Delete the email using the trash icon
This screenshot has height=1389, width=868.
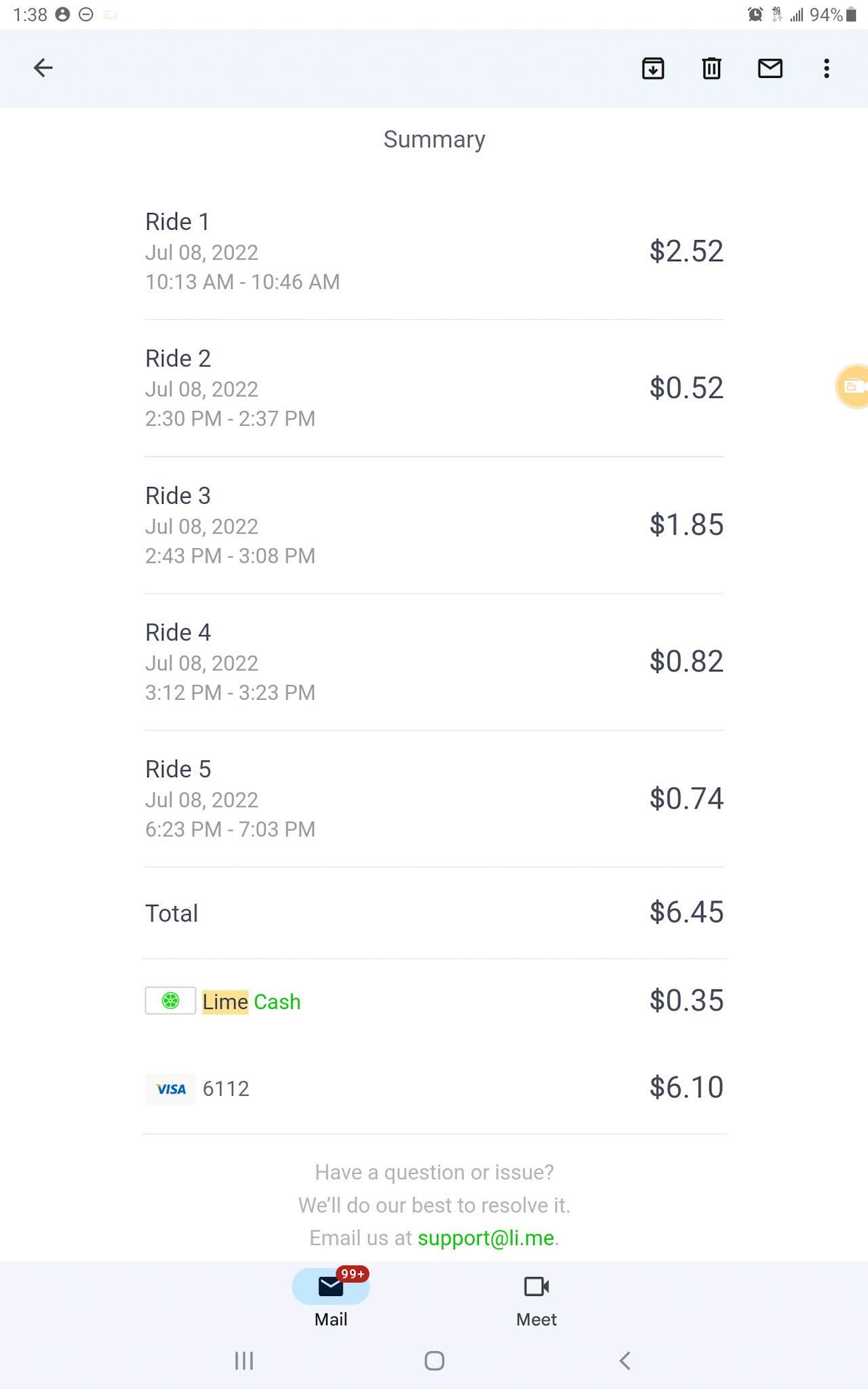coord(711,69)
